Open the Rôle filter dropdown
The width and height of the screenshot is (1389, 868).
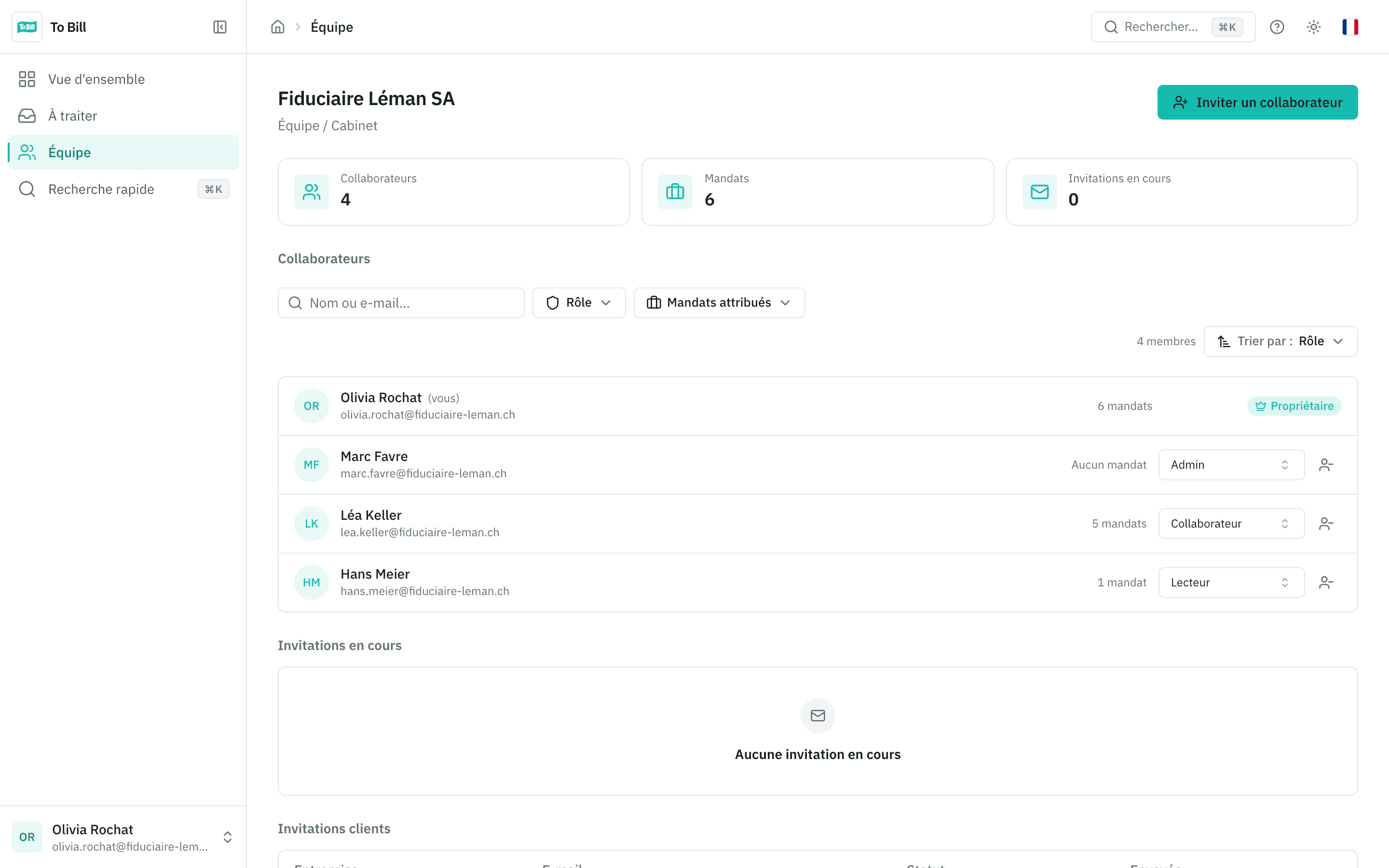pos(579,302)
